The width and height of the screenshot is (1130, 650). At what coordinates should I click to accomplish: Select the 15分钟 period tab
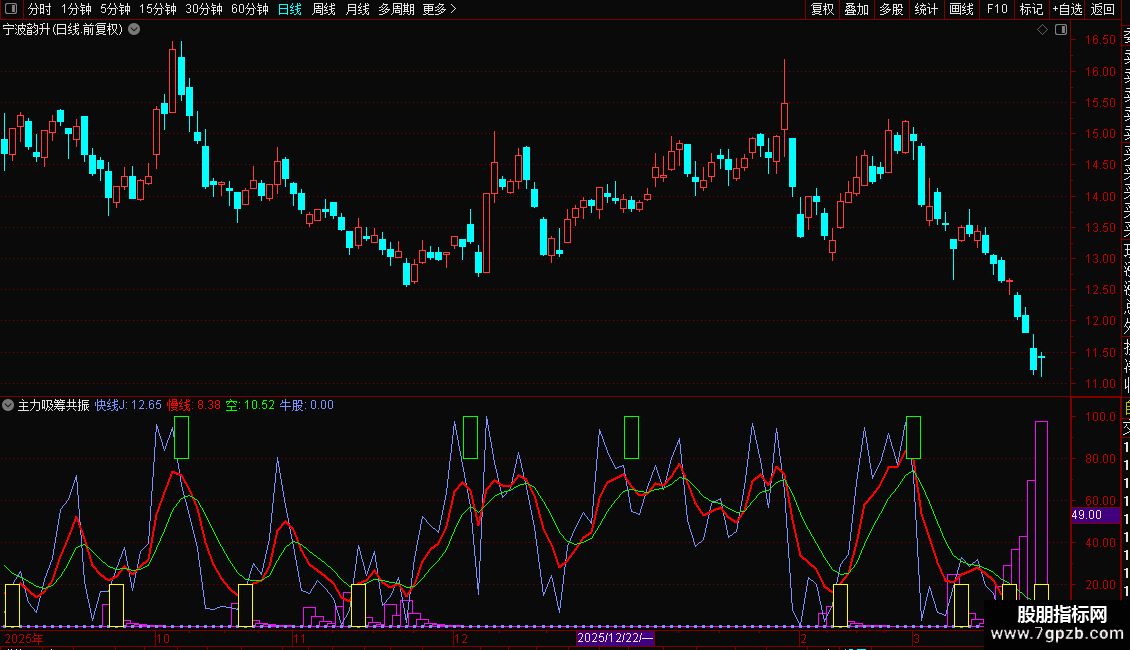[158, 9]
